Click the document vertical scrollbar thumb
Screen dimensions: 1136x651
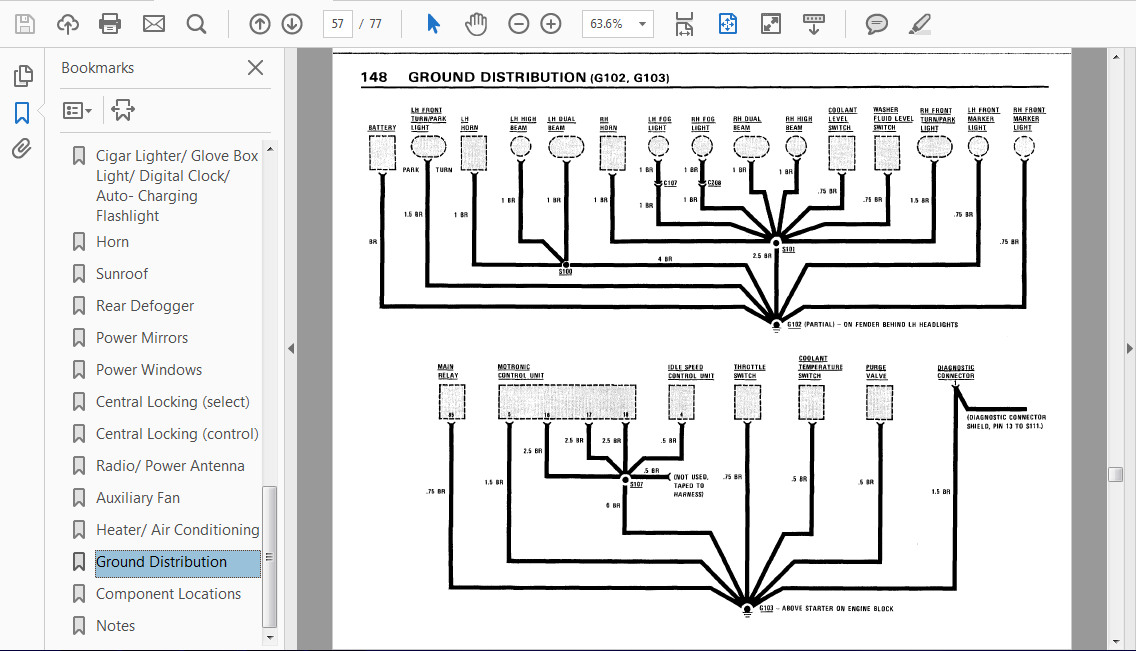click(x=1116, y=475)
